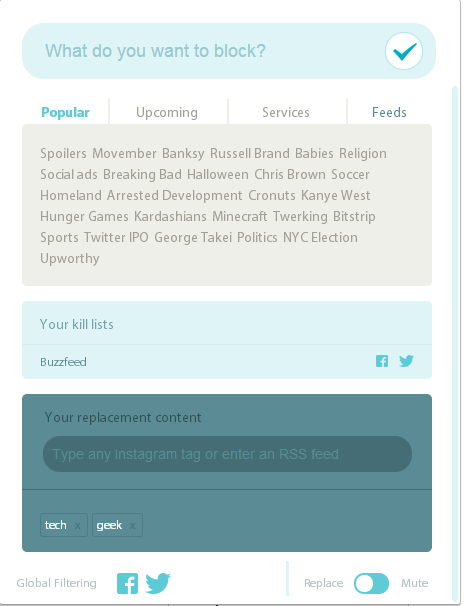The height and width of the screenshot is (606, 464).
Task: Select Upworthy popular keyword
Action: [70, 259]
